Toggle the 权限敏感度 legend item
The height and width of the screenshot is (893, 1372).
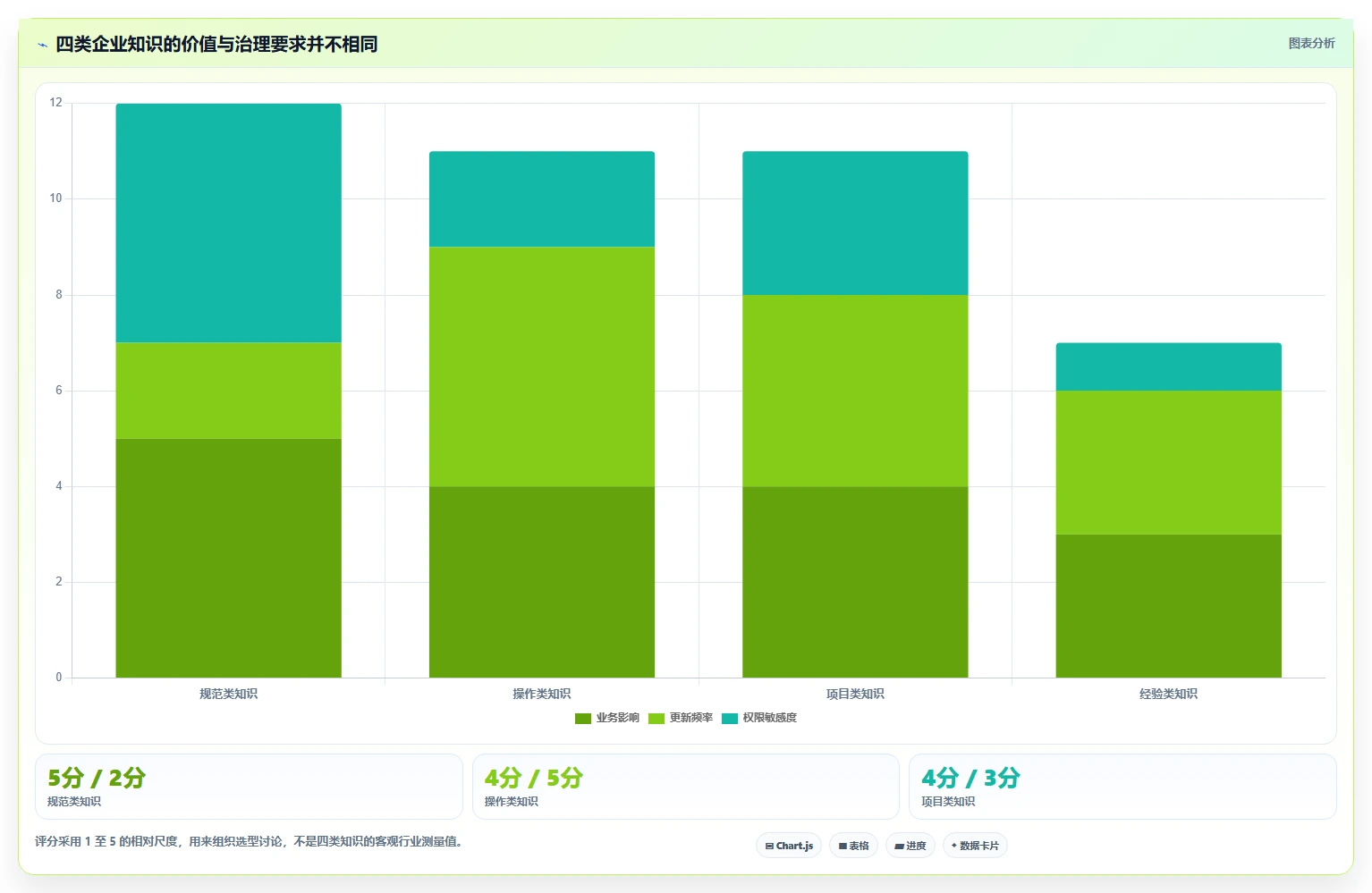point(759,718)
